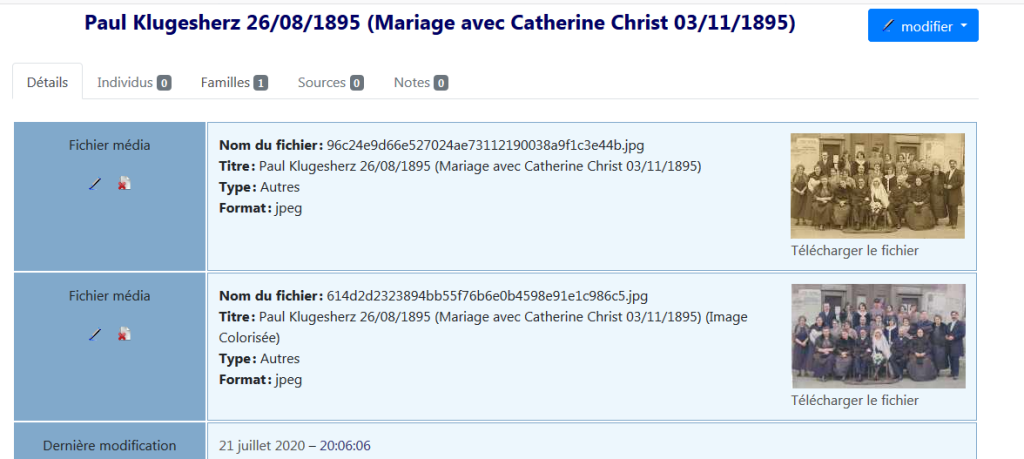The width and height of the screenshot is (1024, 459).
Task: Remove the colorized image media file
Action: (x=124, y=334)
